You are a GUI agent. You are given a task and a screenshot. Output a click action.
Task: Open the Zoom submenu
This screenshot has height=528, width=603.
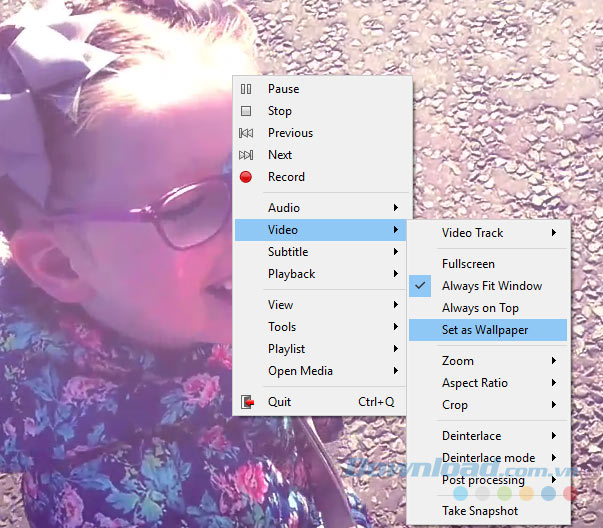coord(488,361)
